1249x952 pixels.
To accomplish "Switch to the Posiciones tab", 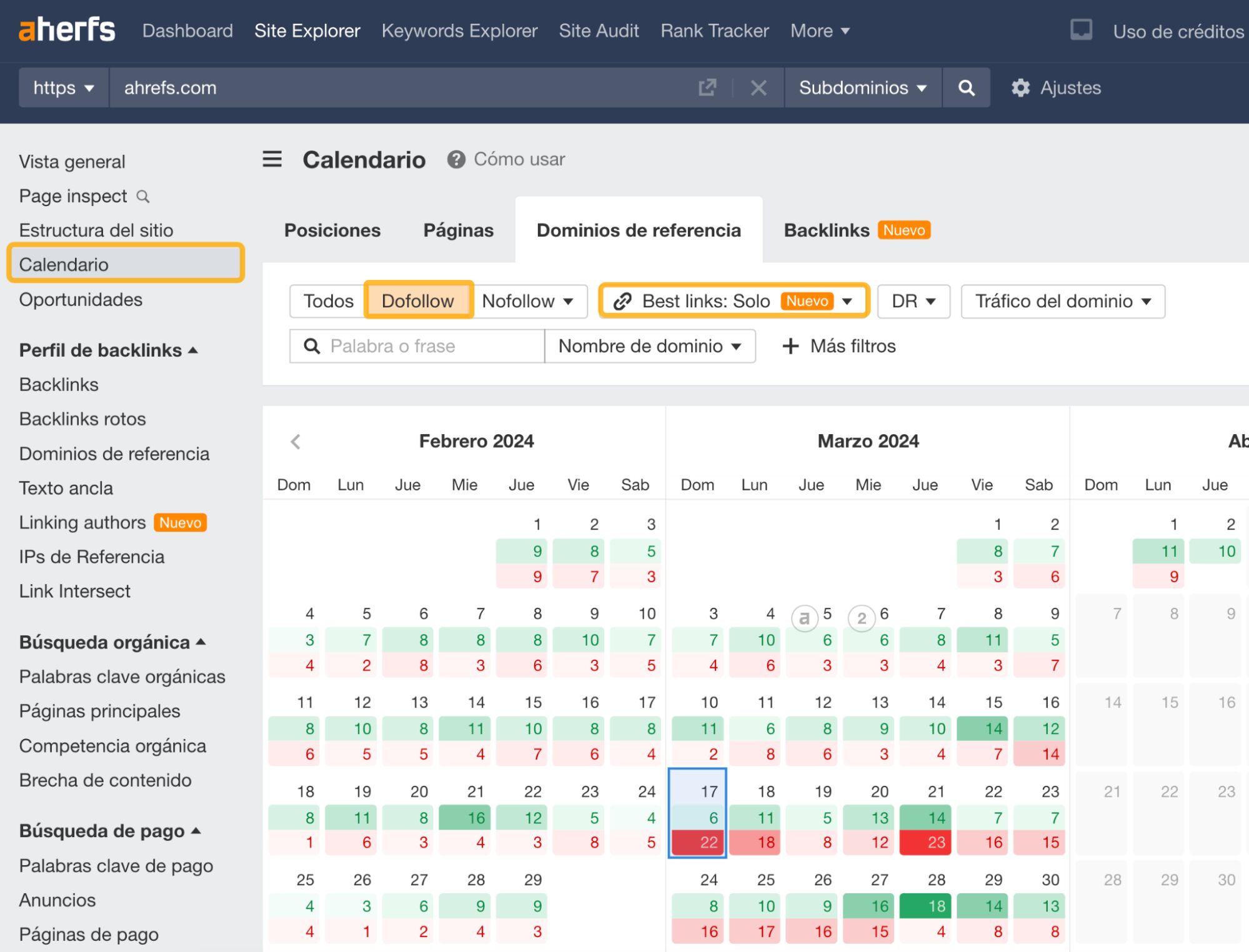I will [332, 230].
